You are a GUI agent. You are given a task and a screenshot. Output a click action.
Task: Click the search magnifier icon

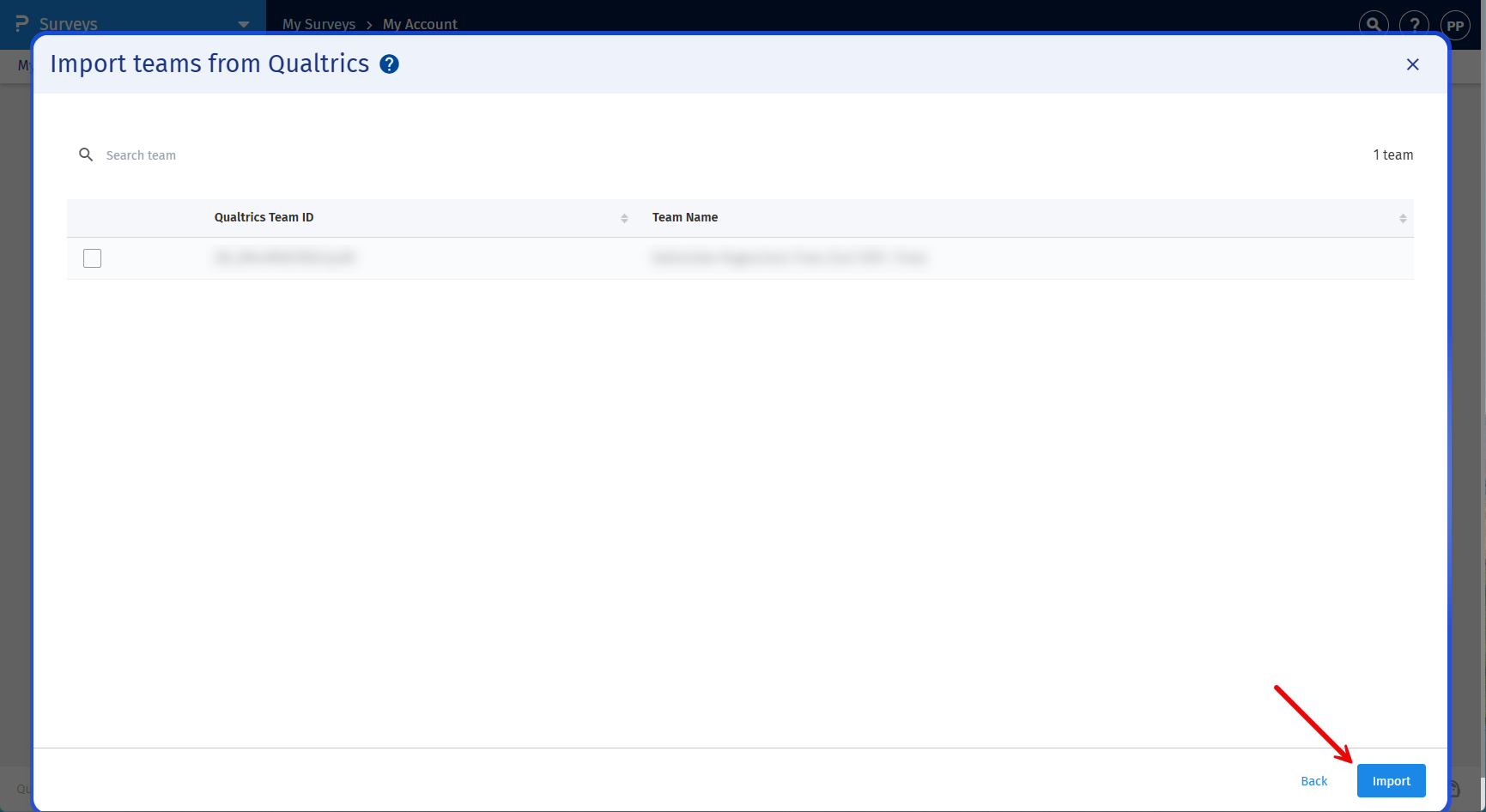pos(86,155)
